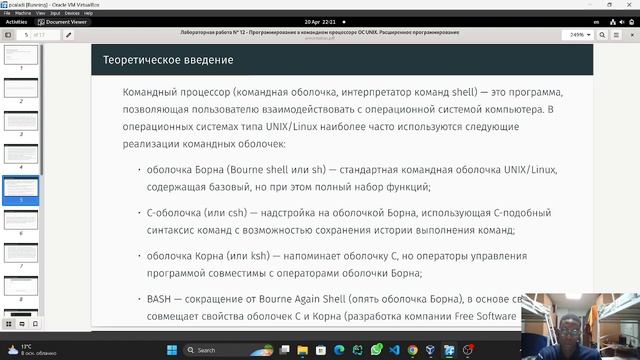Open Microsoft Store from the taskbar

[321, 350]
